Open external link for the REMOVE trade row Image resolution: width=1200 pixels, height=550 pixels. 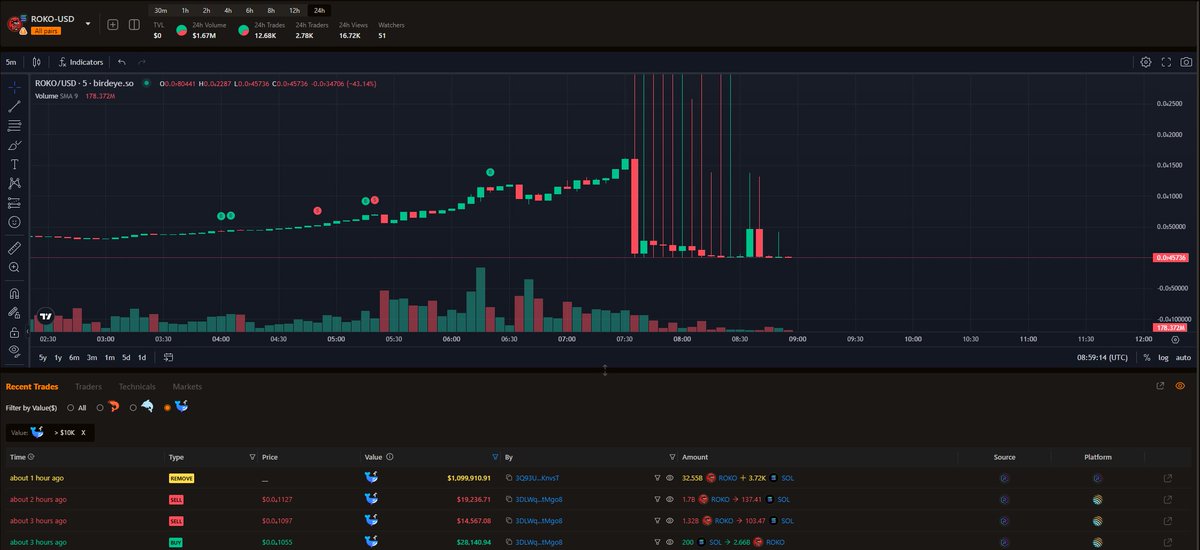(x=1168, y=478)
